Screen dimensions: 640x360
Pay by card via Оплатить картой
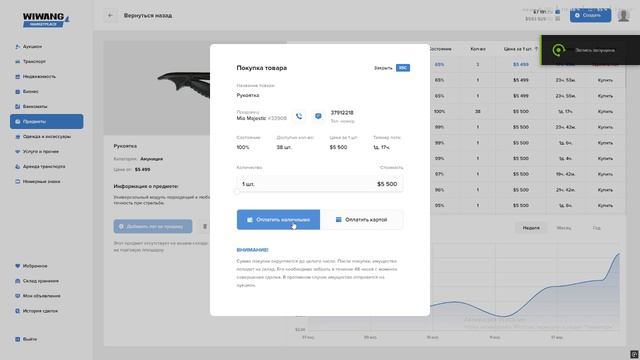coord(362,220)
